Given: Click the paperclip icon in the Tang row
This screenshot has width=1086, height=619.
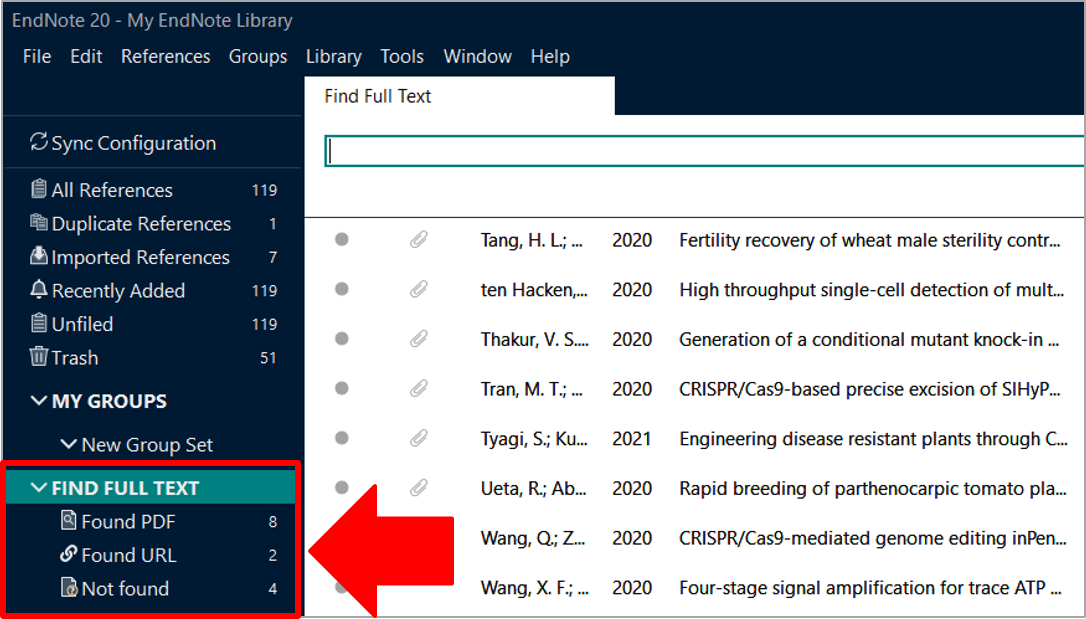Looking at the screenshot, I should click(418, 240).
